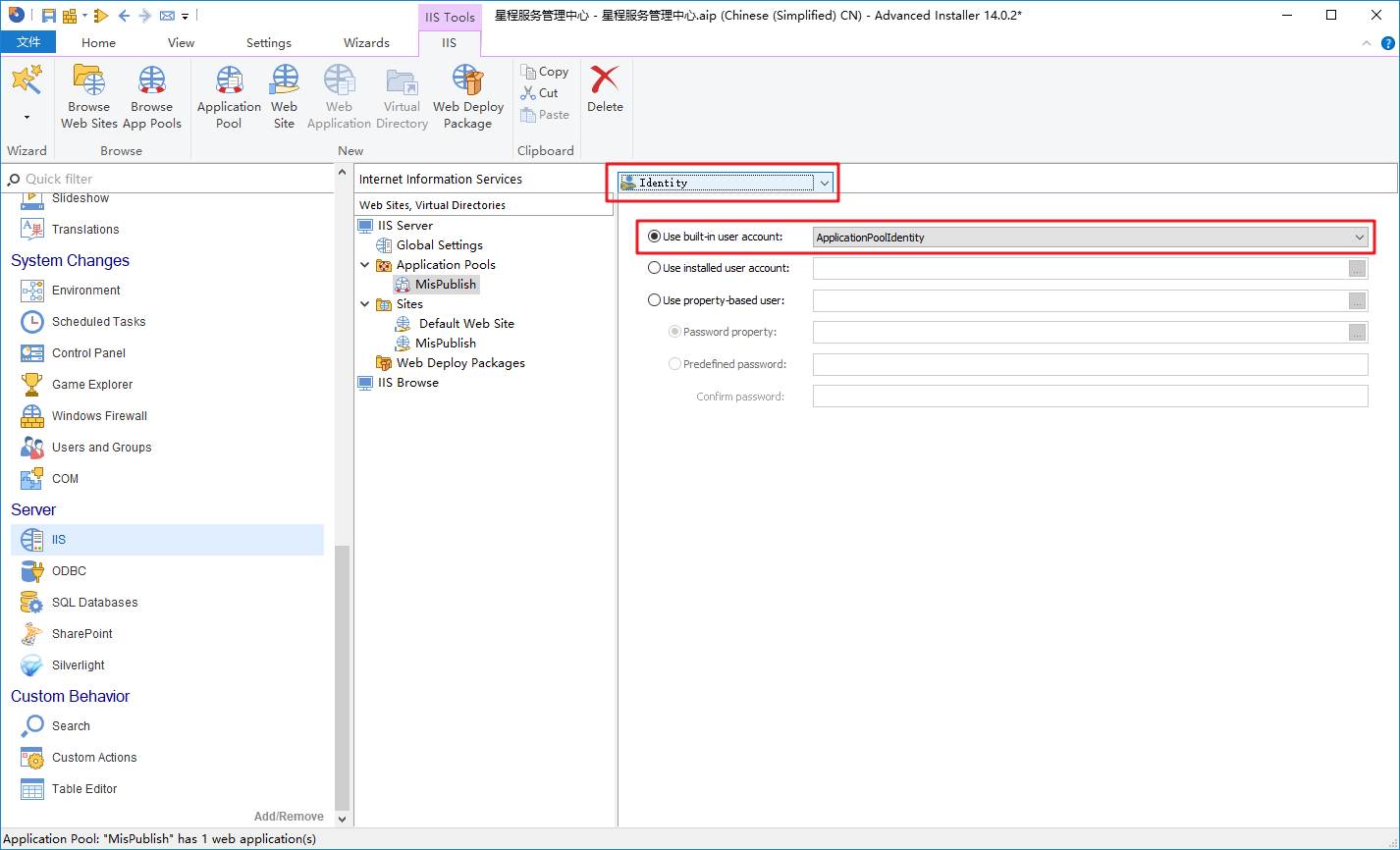Open the Browse App Pools tool

[152, 97]
